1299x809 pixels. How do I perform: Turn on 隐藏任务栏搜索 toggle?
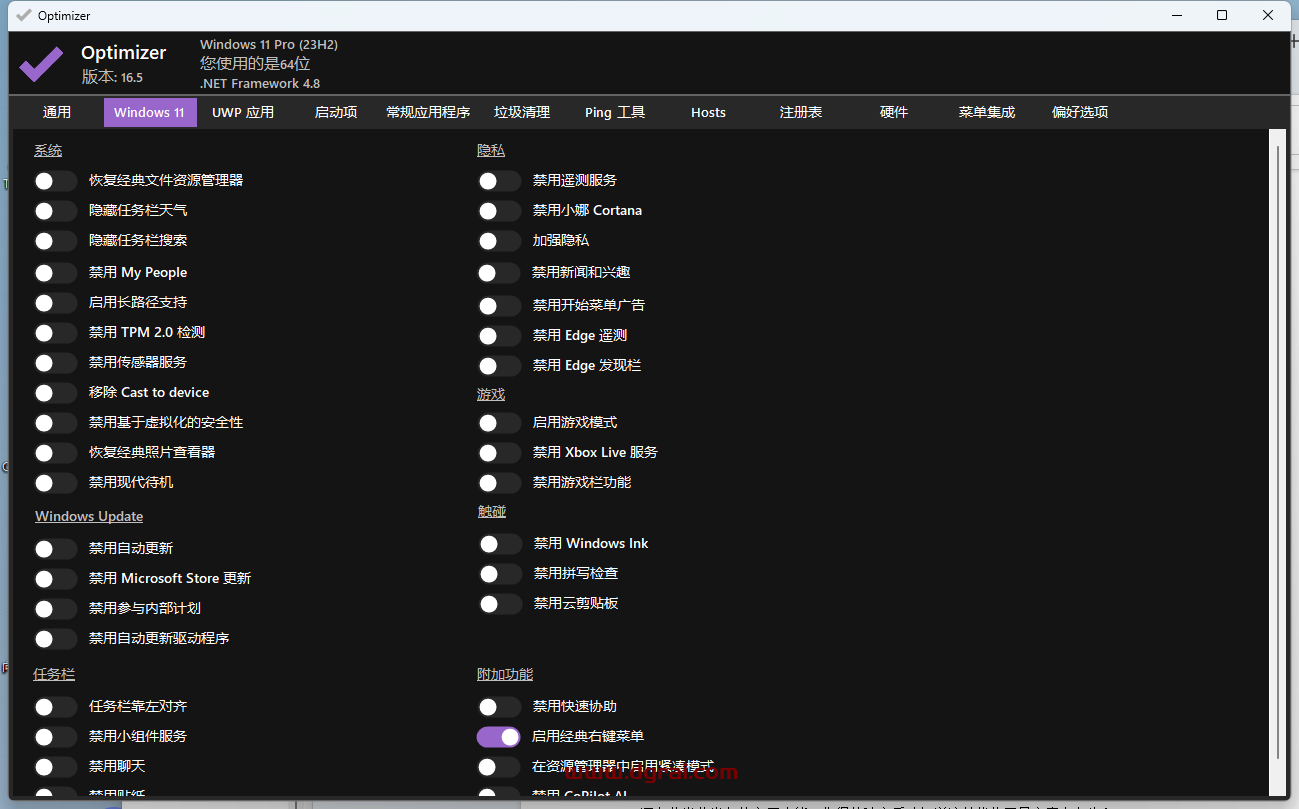(x=55, y=241)
